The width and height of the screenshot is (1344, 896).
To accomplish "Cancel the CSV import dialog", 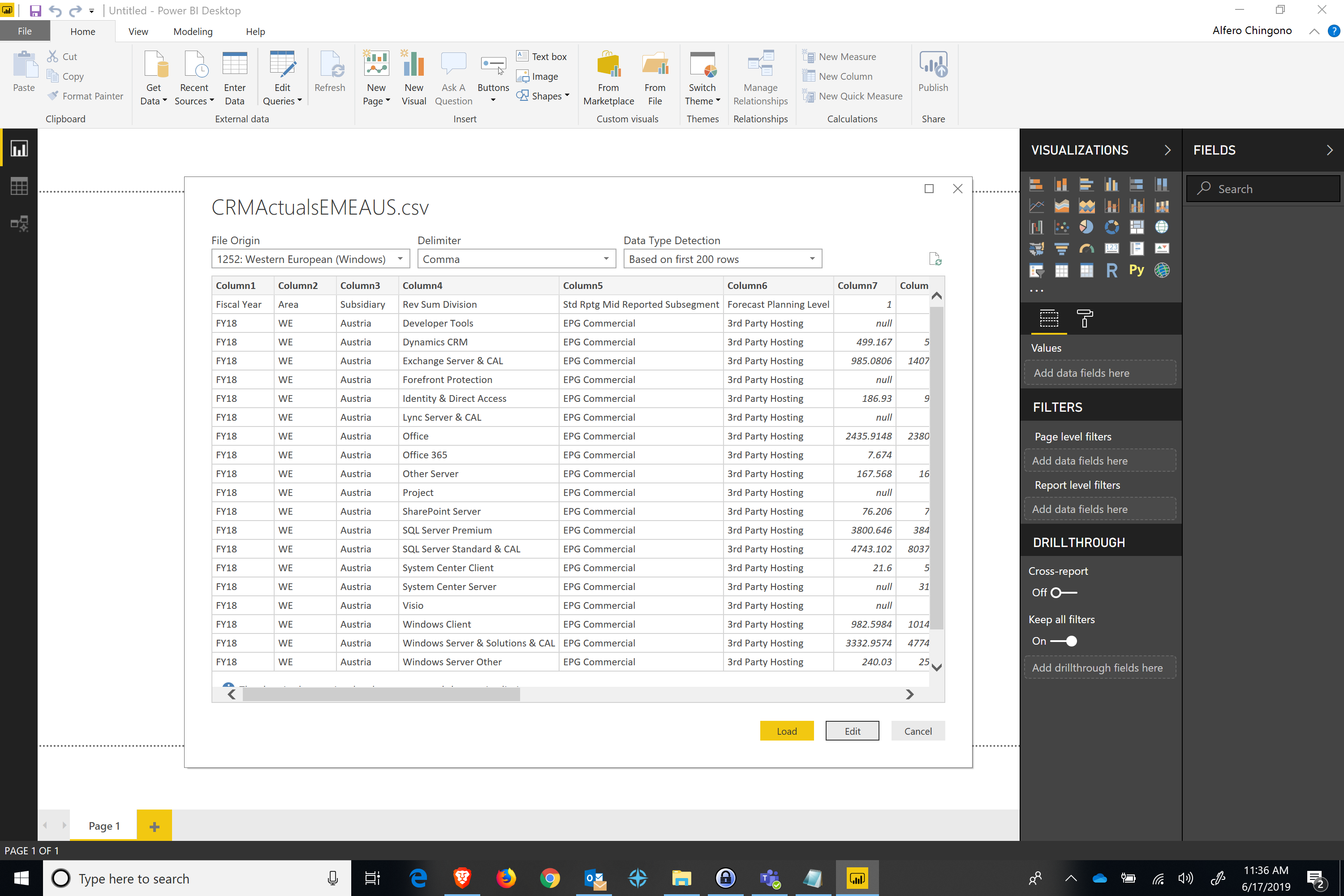I will click(x=918, y=731).
